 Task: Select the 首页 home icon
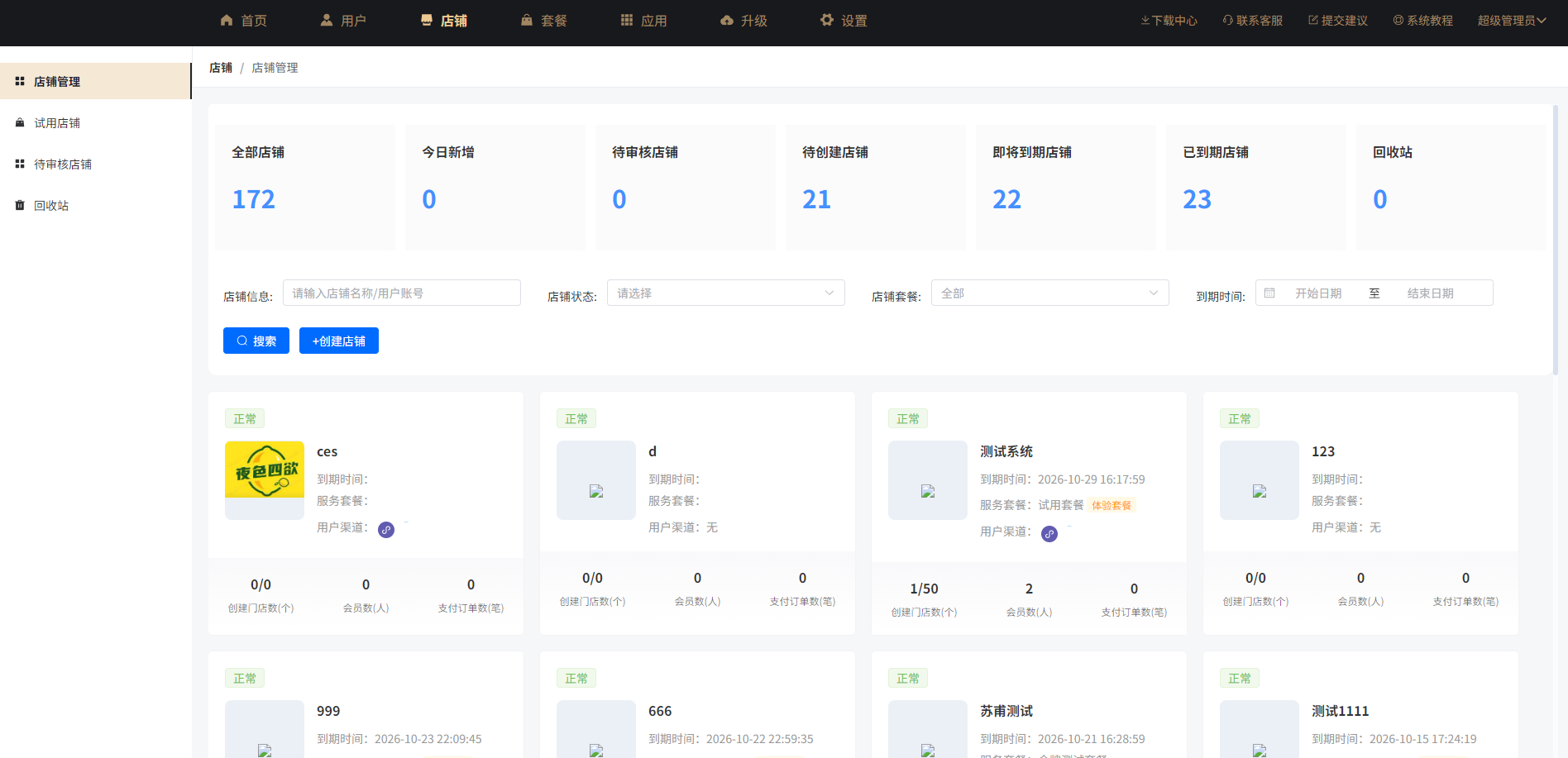point(227,19)
